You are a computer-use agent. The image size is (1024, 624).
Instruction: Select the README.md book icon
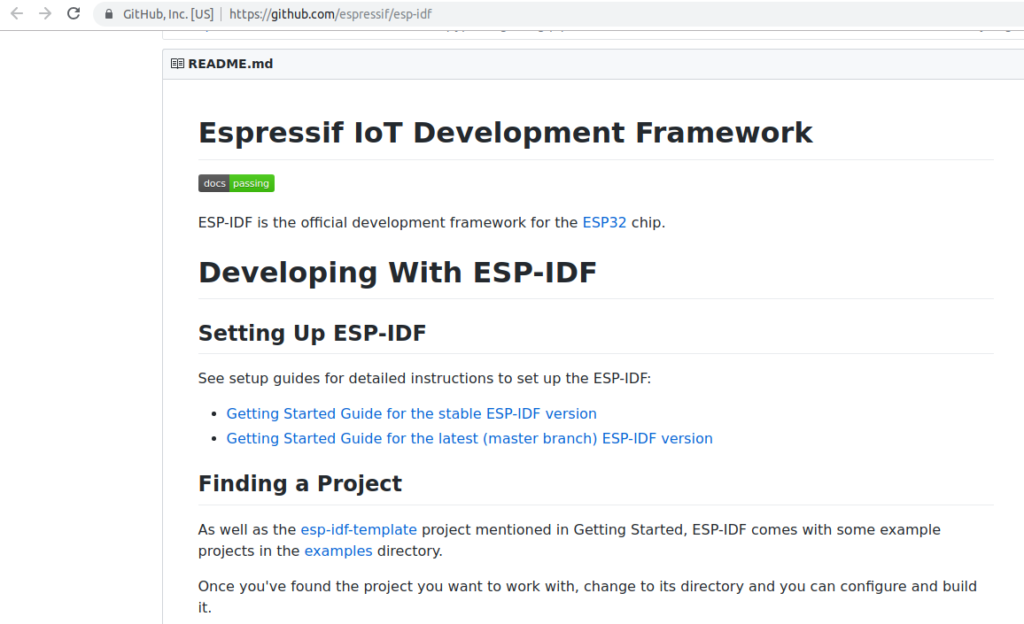(177, 63)
